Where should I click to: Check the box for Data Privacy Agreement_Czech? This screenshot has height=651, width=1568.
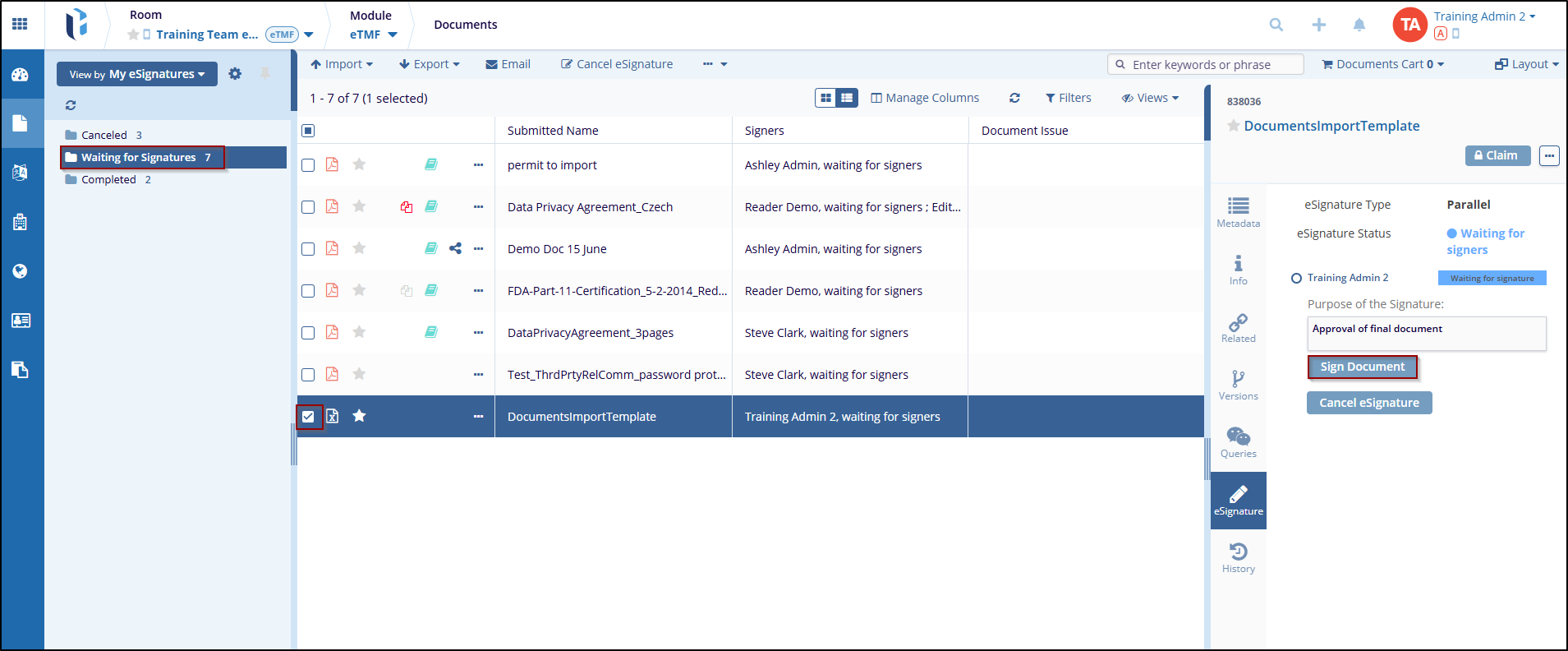pyautogui.click(x=308, y=207)
